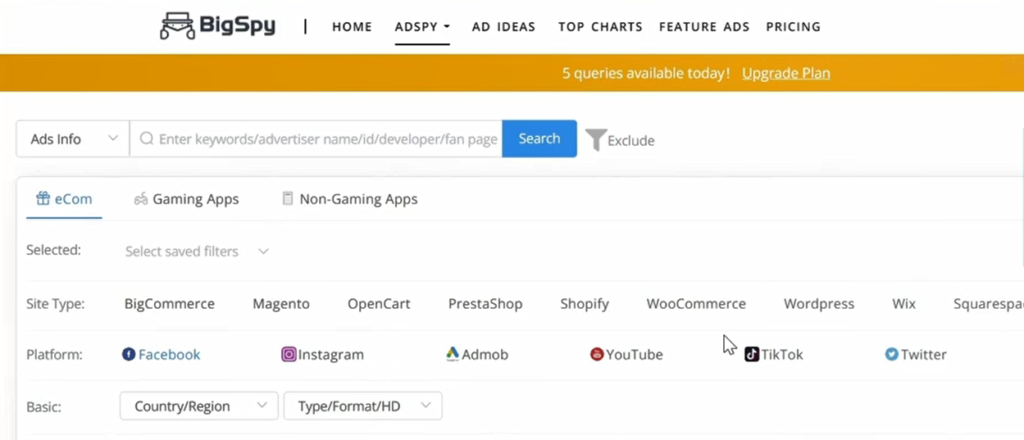Select Shopify site type
1024x440 pixels.
pos(584,304)
